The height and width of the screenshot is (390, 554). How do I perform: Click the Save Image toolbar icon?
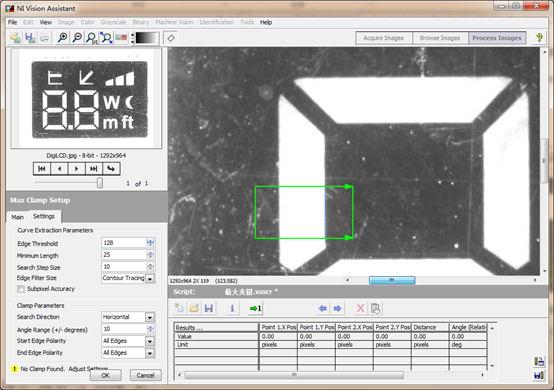click(30, 38)
